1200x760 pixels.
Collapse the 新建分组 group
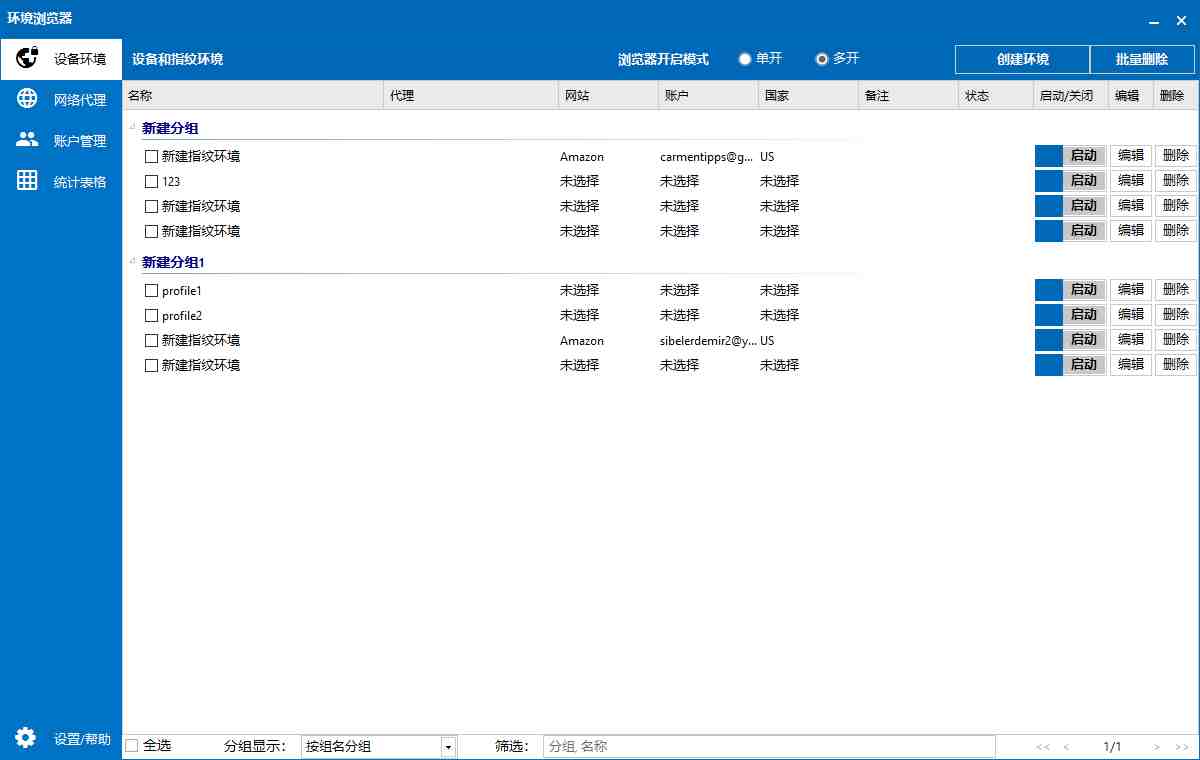click(132, 126)
